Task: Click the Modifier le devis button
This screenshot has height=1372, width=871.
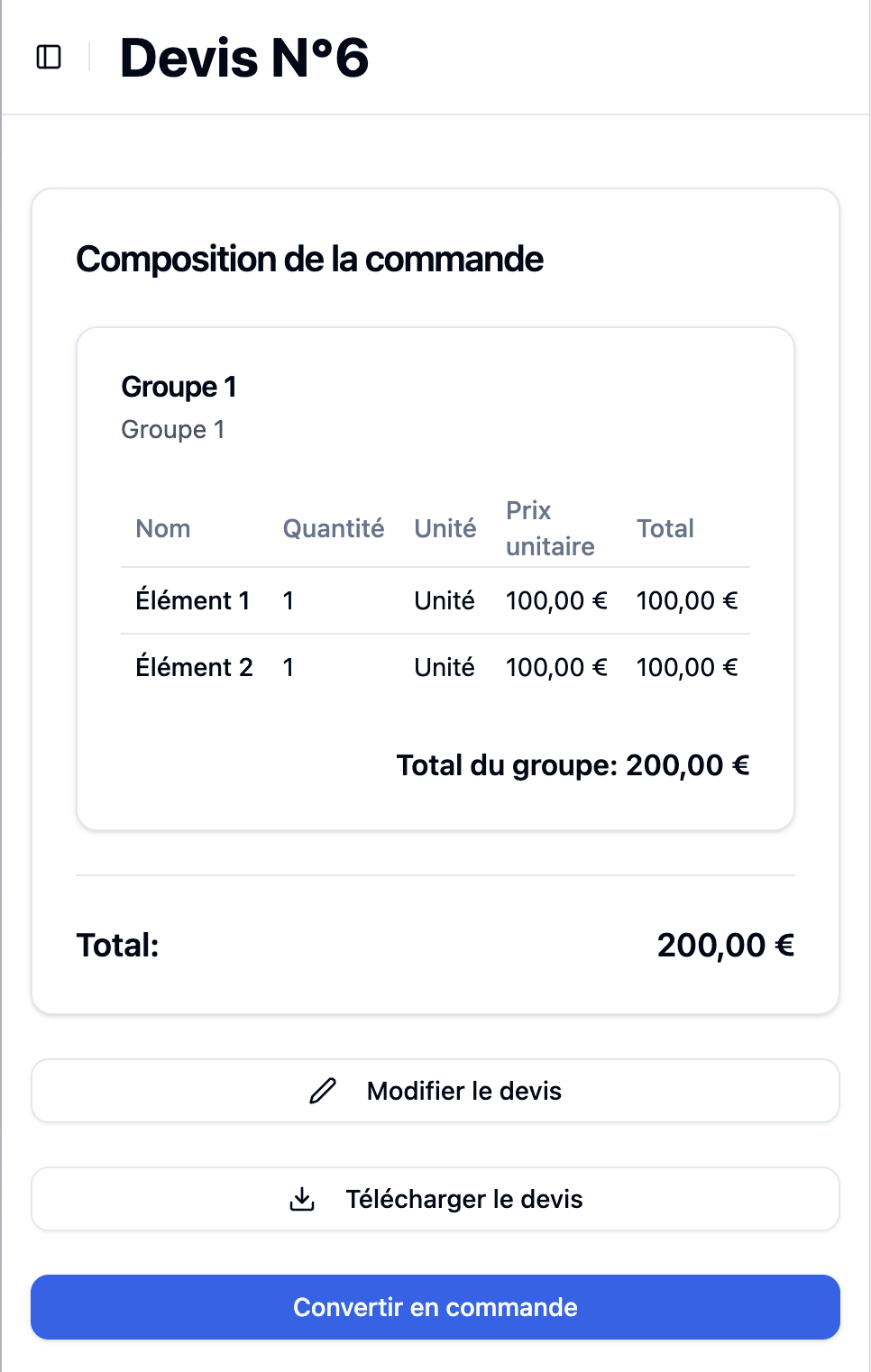Action: pyautogui.click(x=435, y=1091)
